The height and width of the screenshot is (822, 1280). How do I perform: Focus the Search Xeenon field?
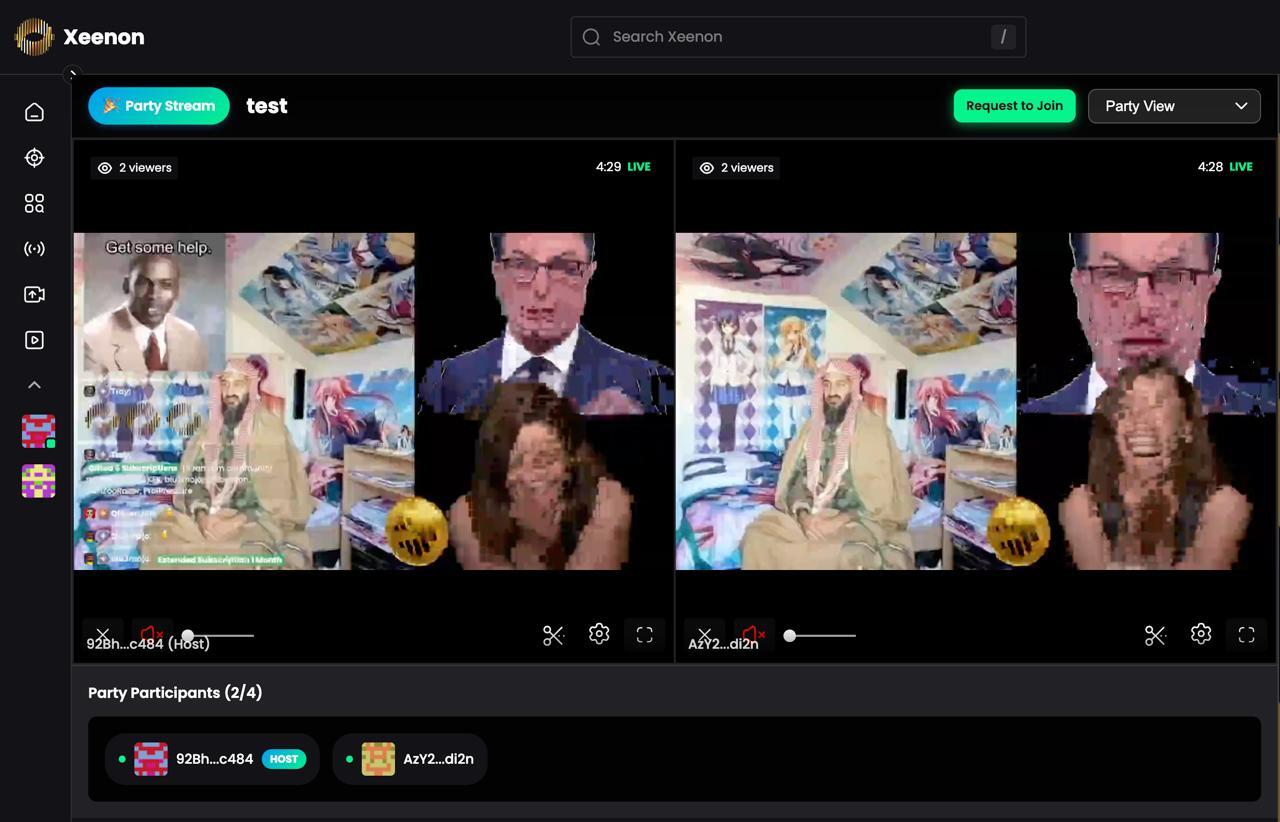(798, 37)
